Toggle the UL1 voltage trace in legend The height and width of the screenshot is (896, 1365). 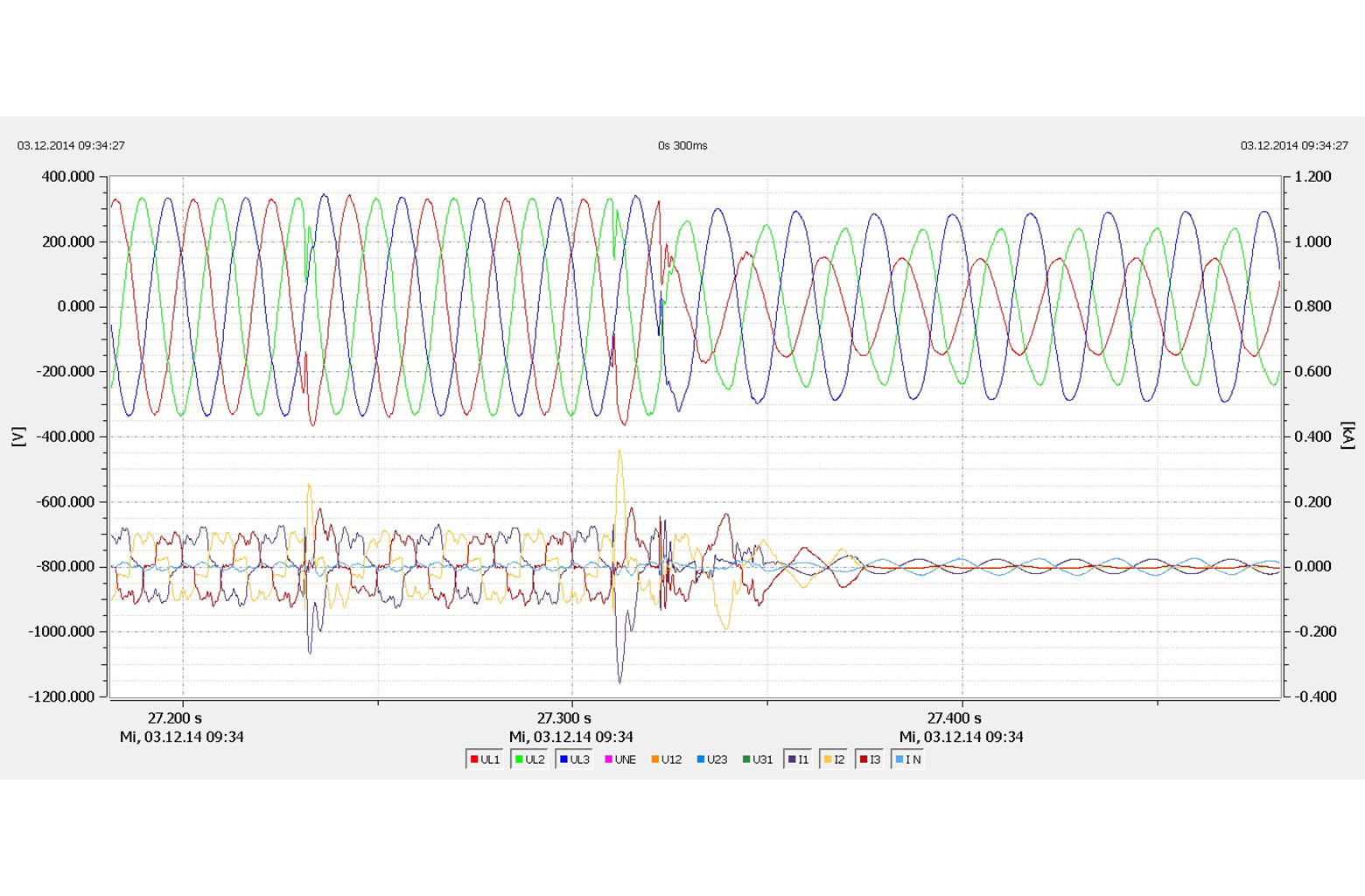(486, 759)
